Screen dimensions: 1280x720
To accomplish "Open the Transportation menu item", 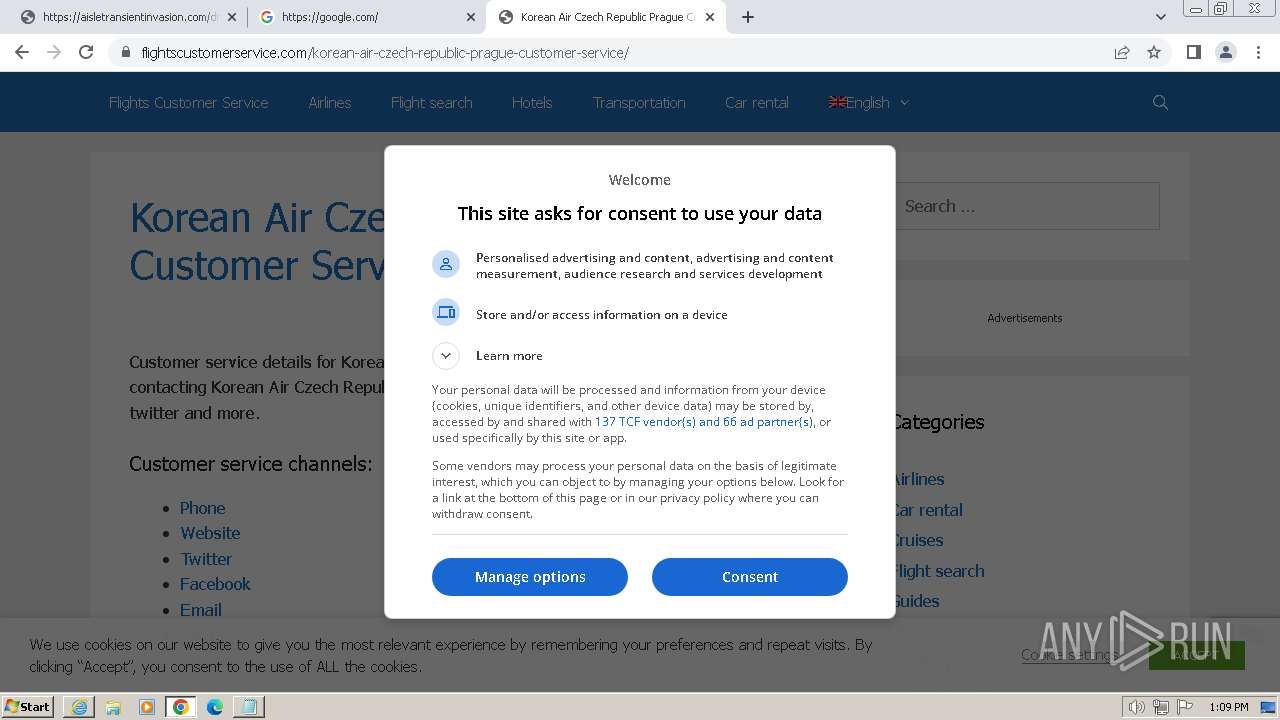I will click(639, 102).
